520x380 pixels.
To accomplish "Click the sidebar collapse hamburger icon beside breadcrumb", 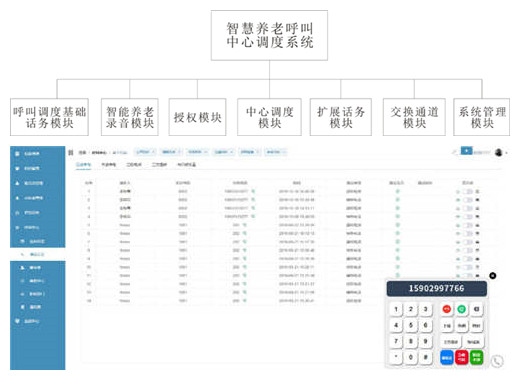I will tap(71, 153).
